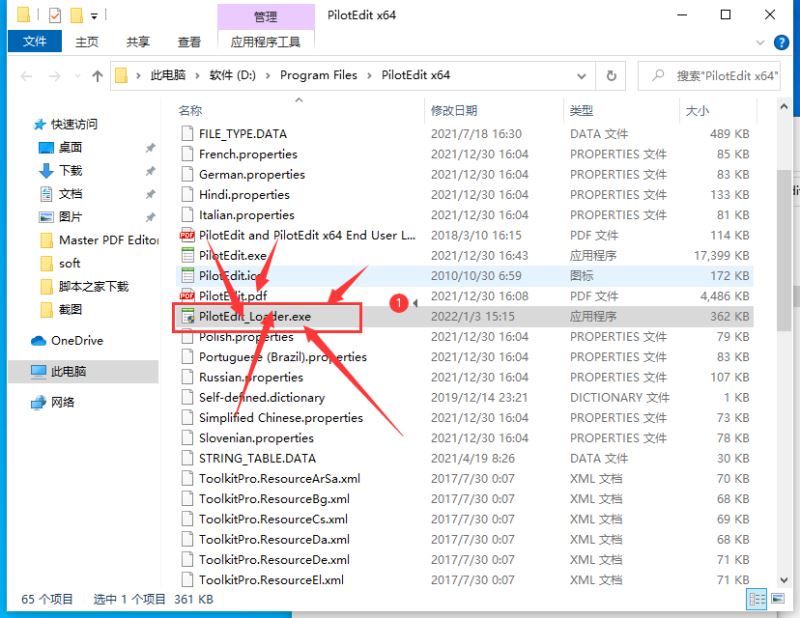Click the ToolkitPro.ResourceArSa.xml file icon
The height and width of the screenshot is (618, 800).
[187, 479]
